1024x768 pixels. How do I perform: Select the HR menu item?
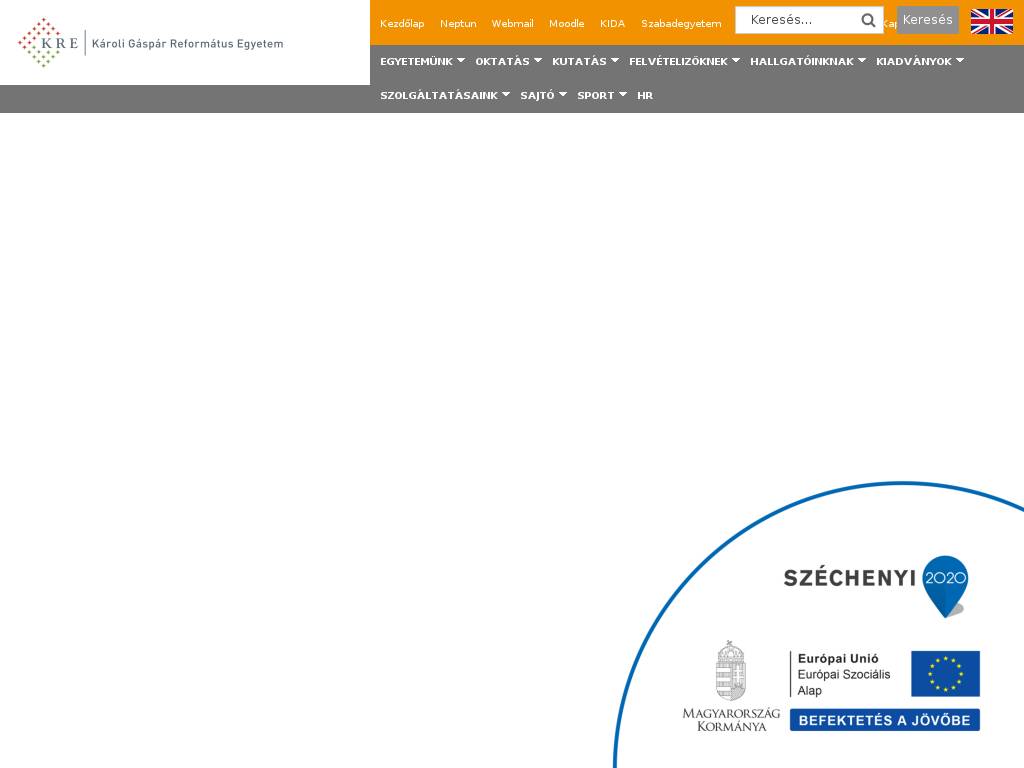[x=645, y=95]
